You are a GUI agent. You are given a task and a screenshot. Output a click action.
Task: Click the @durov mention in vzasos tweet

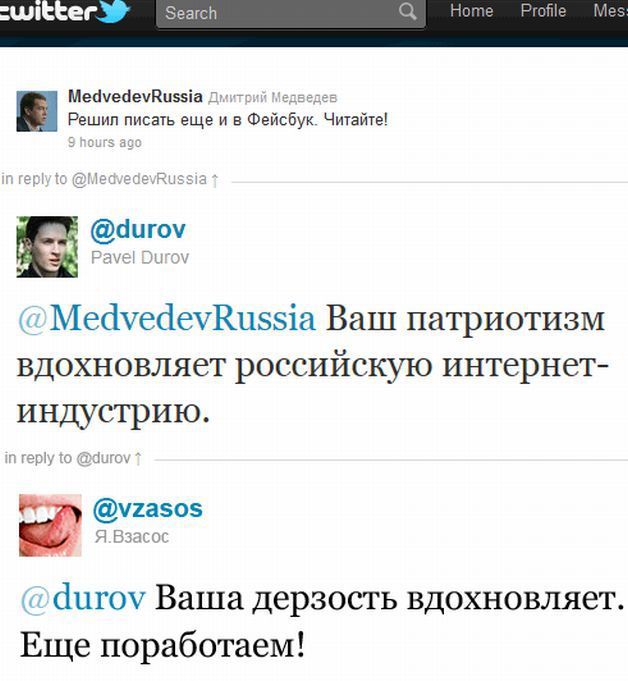[83, 598]
